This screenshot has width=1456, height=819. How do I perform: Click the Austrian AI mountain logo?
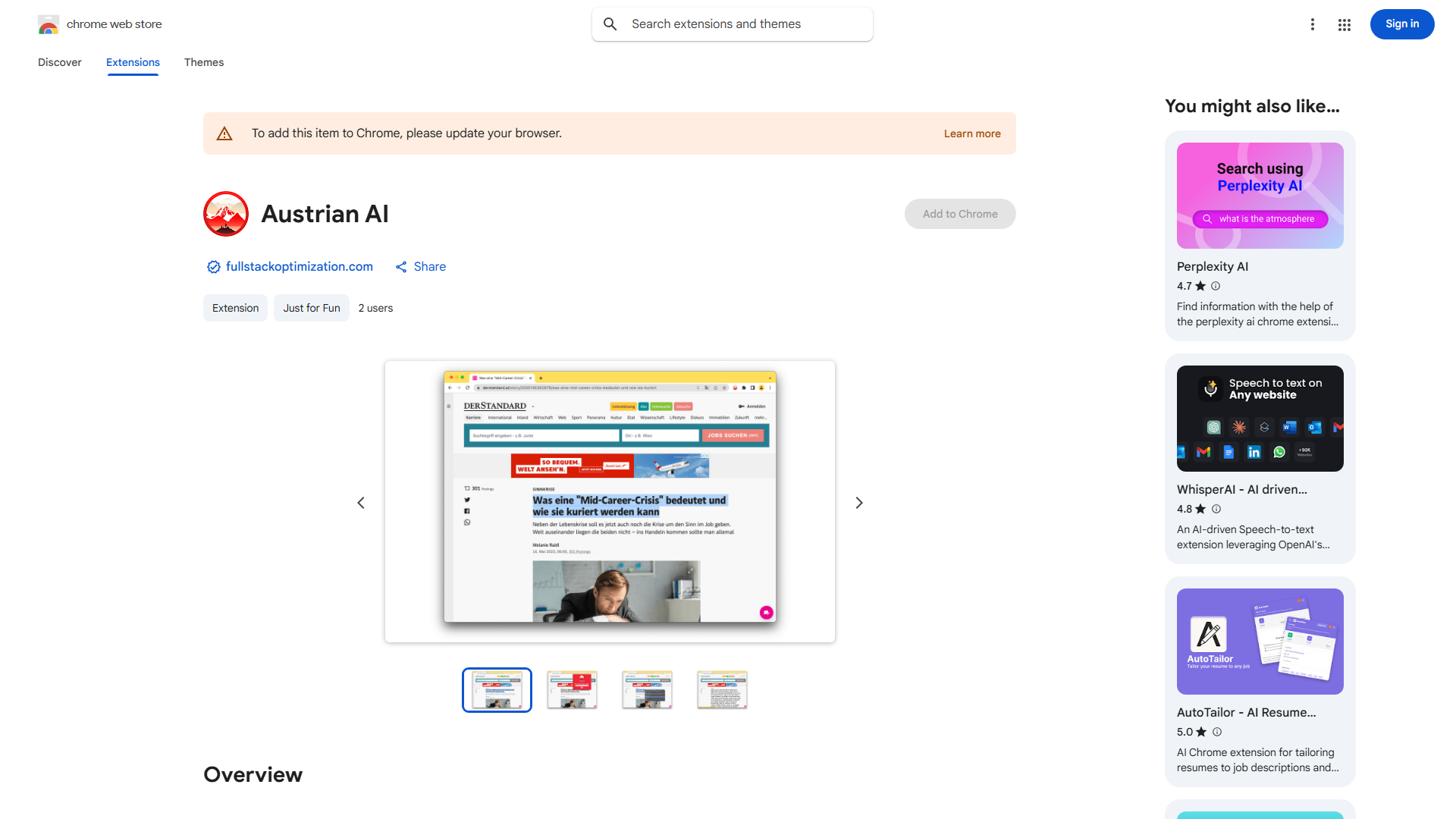pyautogui.click(x=225, y=214)
